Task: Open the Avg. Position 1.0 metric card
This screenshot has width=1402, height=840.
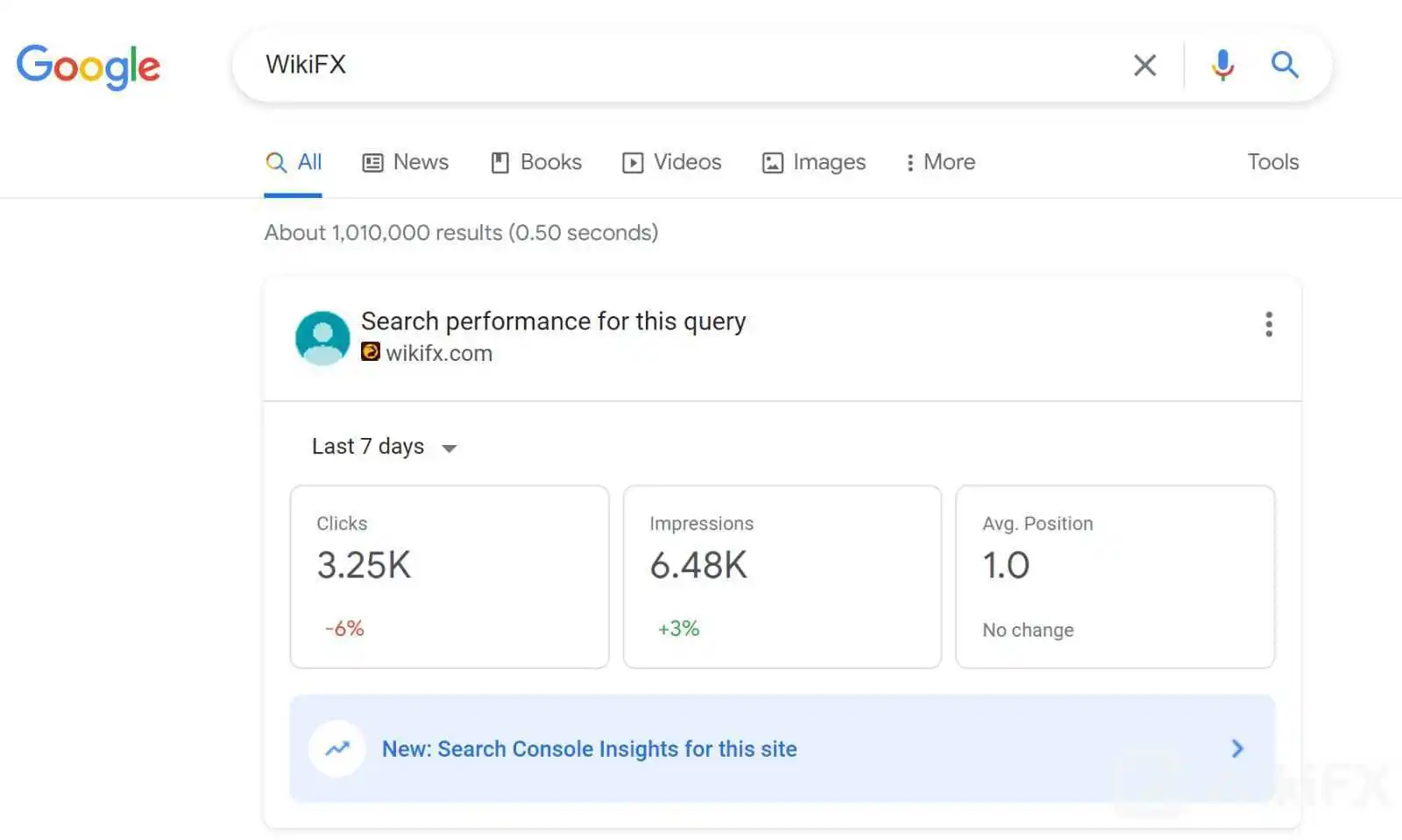Action: [x=1115, y=577]
